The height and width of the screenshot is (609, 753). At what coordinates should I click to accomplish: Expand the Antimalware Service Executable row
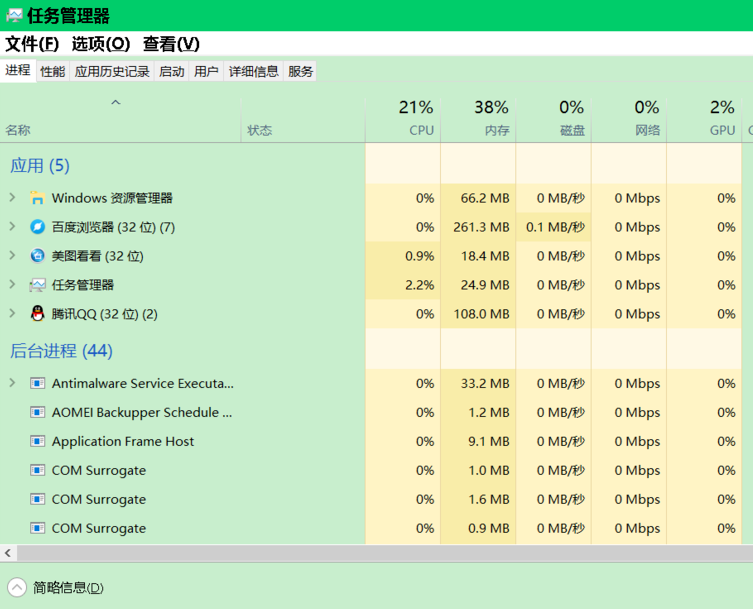pos(12,383)
